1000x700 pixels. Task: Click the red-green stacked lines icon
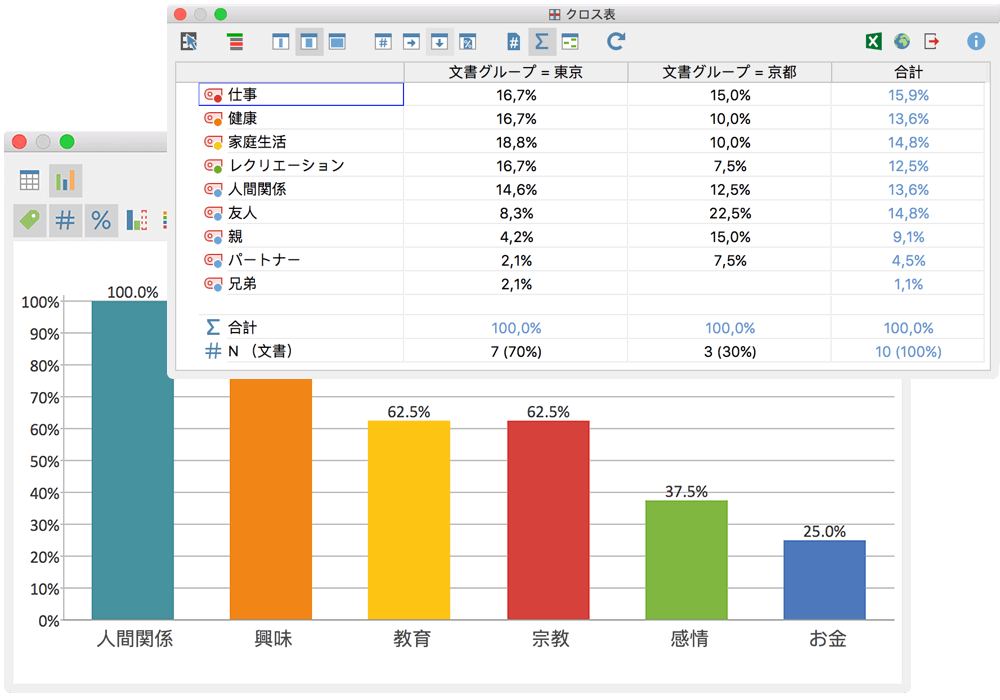click(x=235, y=42)
